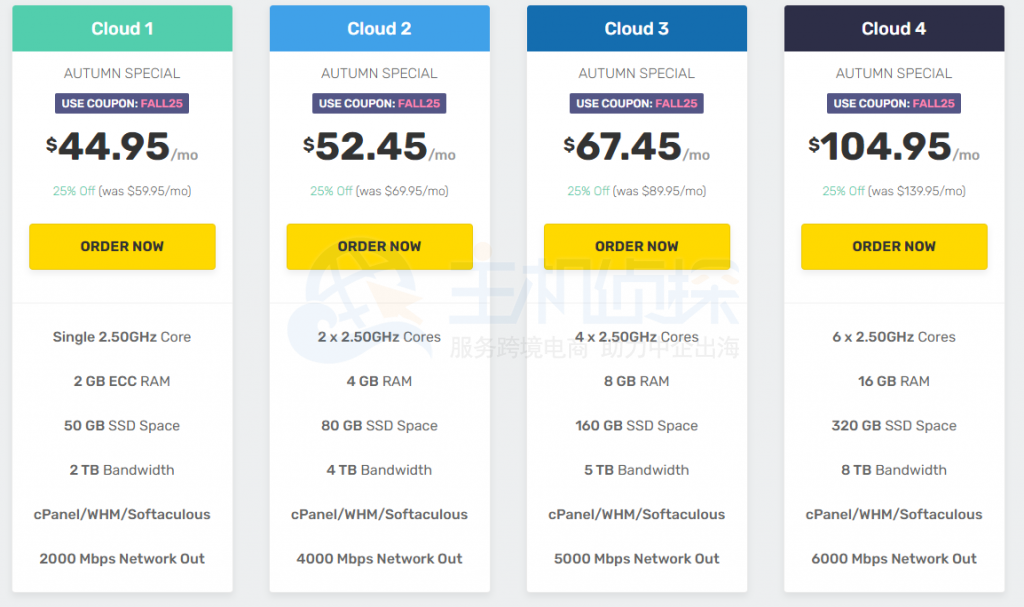
Task: Click "6000 Mbps Network Out" feature
Action: click(894, 559)
